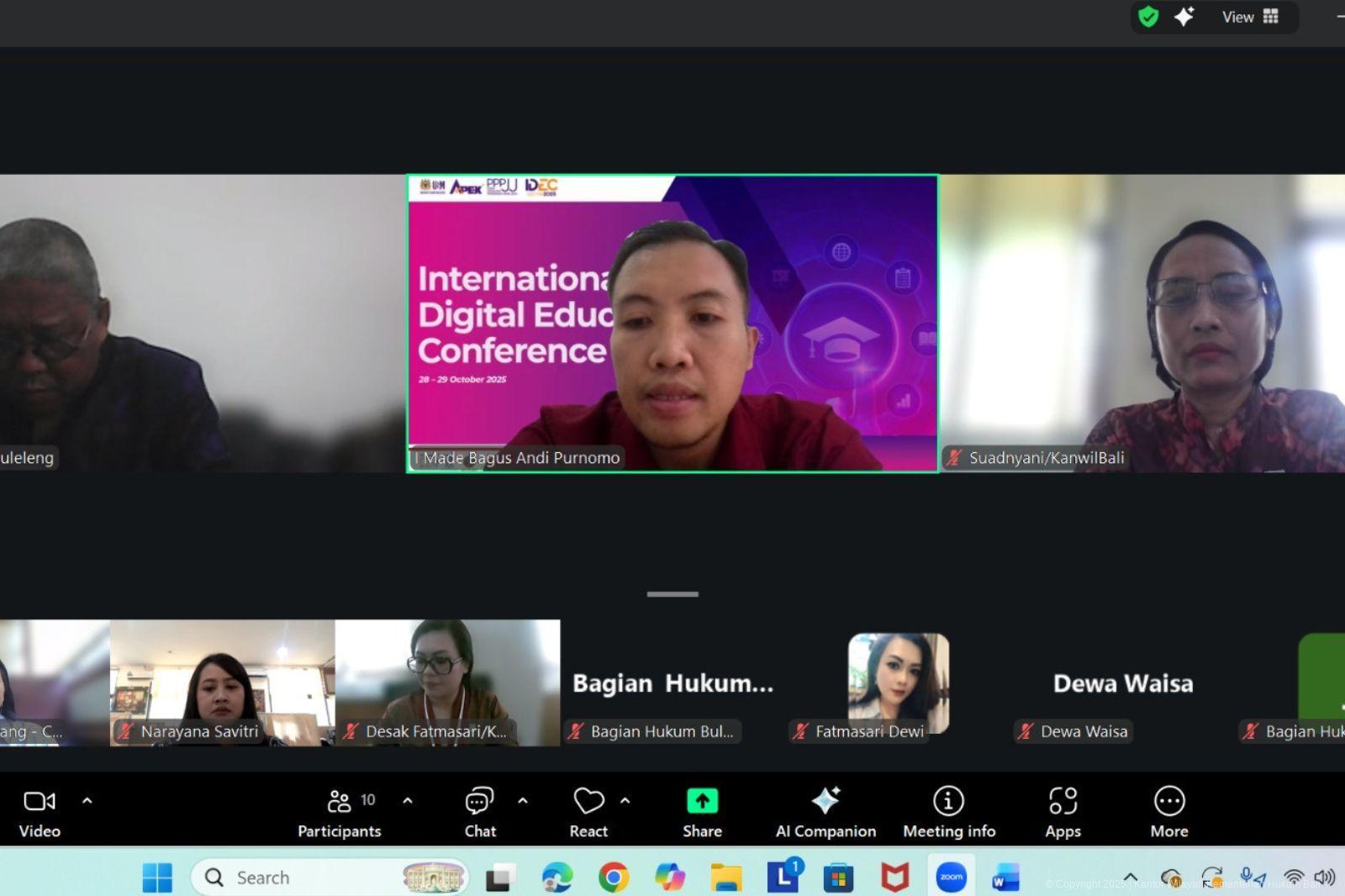Start screen sharing with Share
1345x896 pixels.
pos(702,812)
